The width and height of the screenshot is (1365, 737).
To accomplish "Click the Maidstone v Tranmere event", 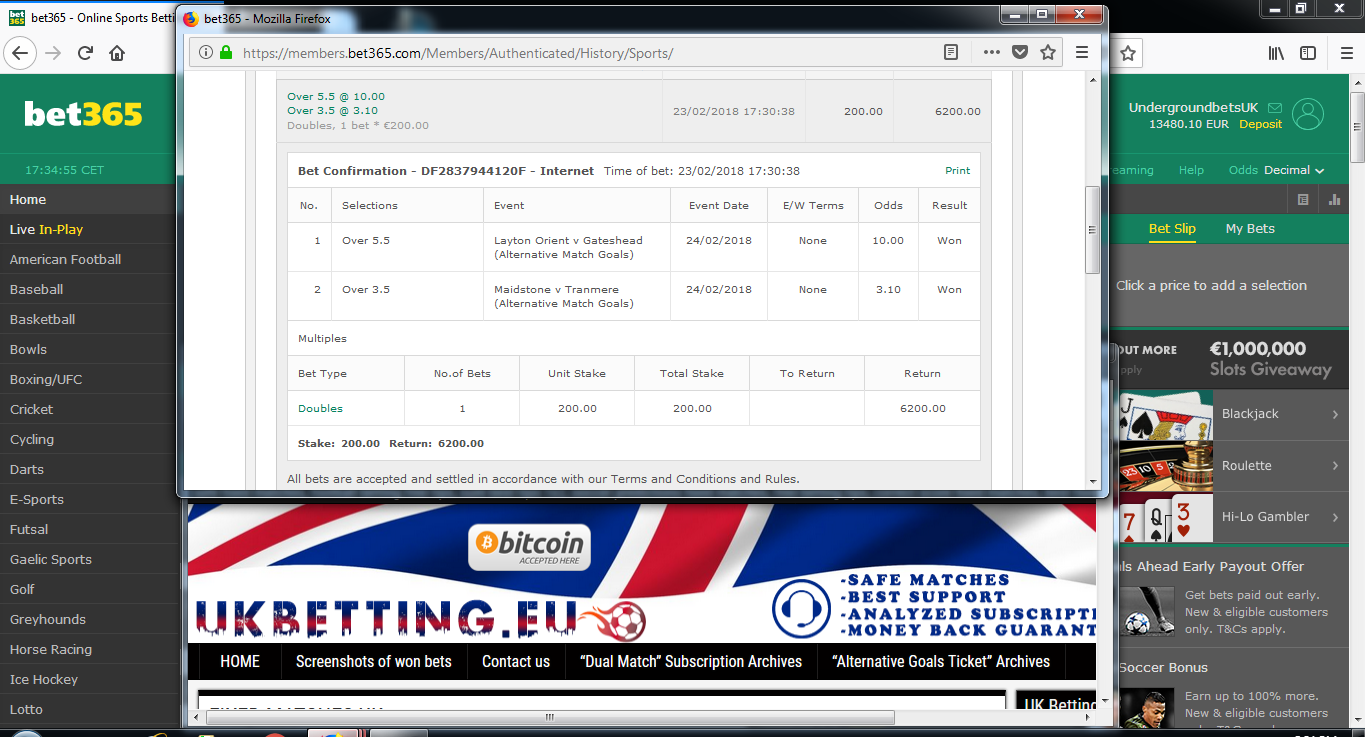I will click(x=564, y=296).
